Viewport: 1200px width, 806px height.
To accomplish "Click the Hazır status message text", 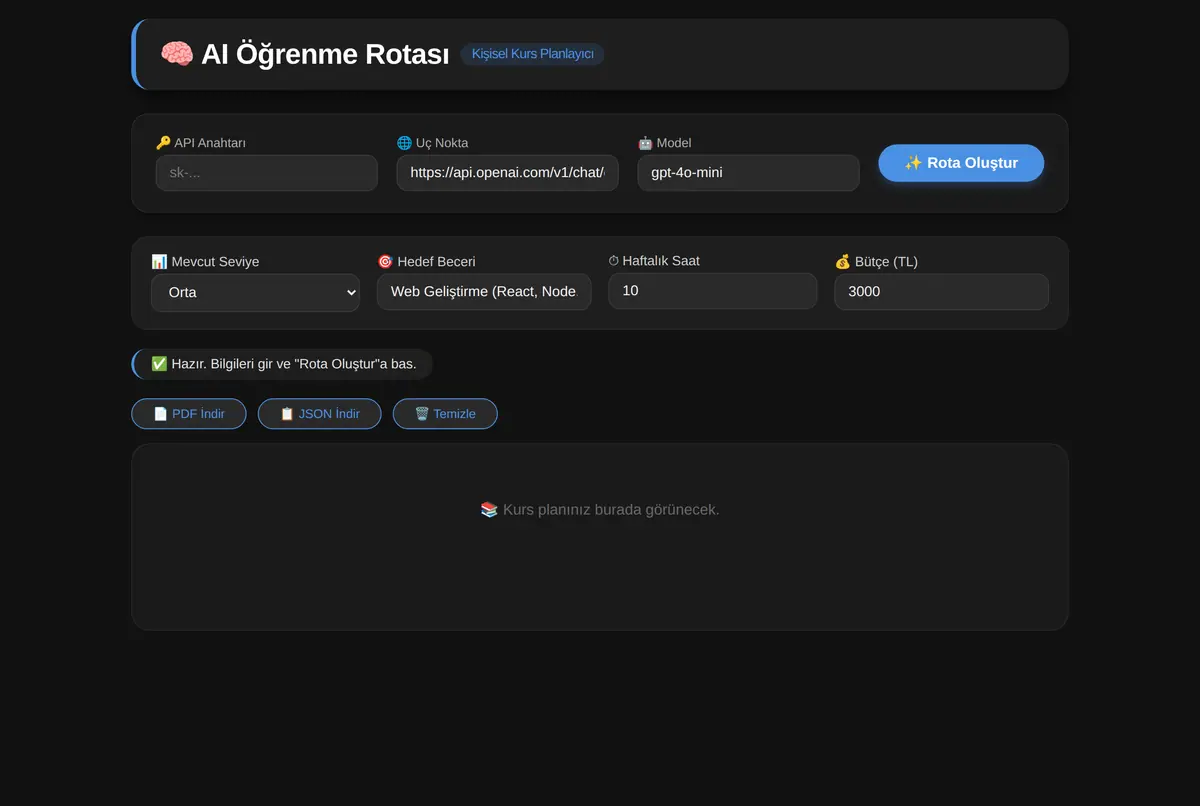I will (294, 364).
